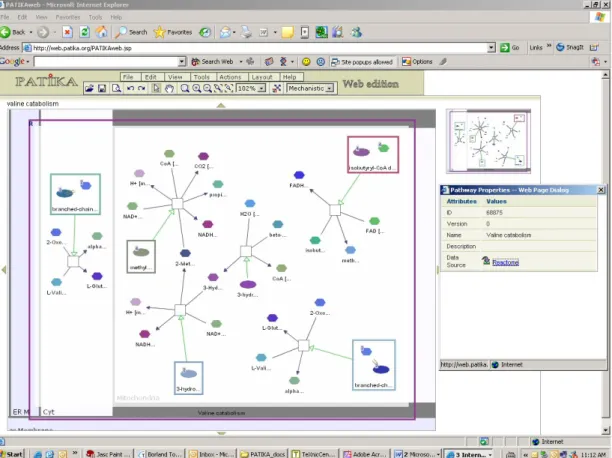Collapse the top panel using up arrow
This screenshot has width=612, height=458.
pyautogui.click(x=221, y=105)
